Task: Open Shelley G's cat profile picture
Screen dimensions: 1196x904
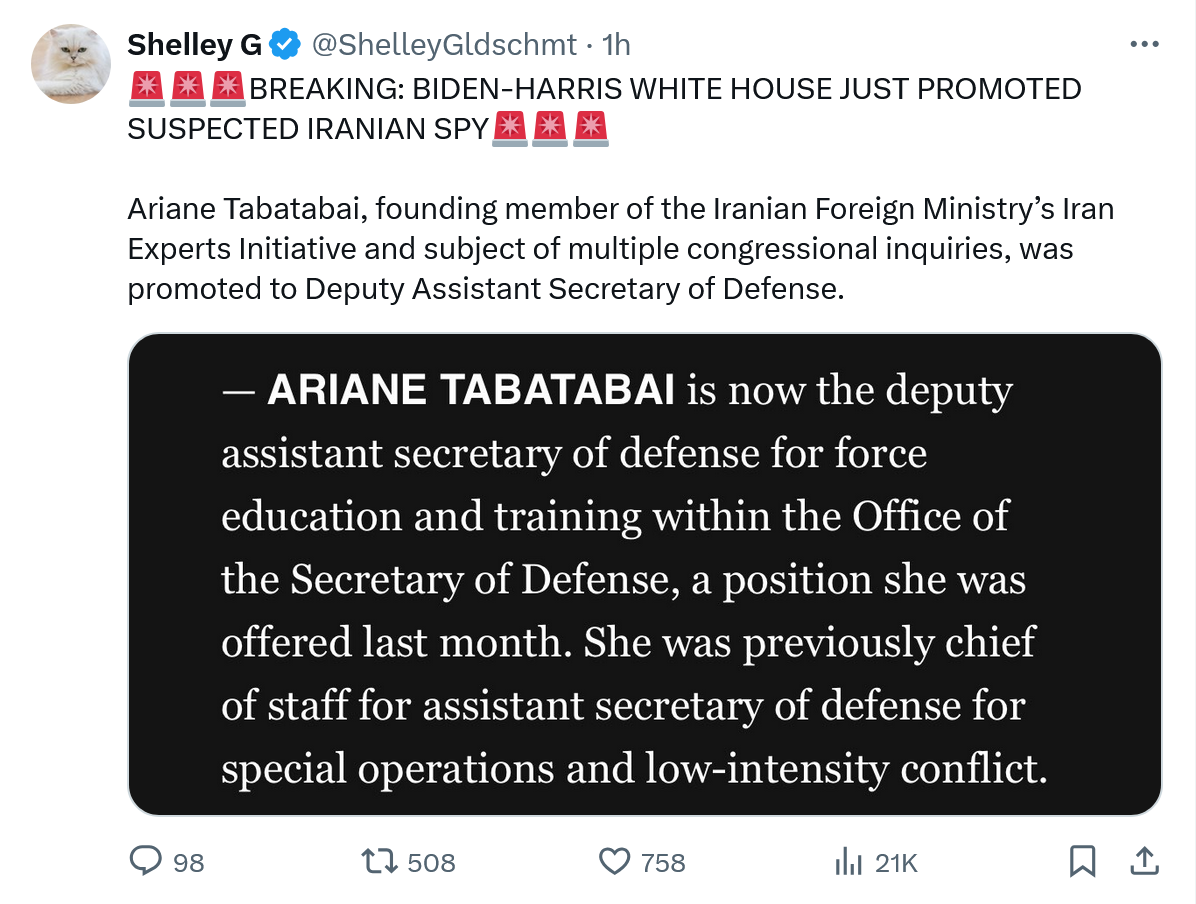Action: pos(70,63)
